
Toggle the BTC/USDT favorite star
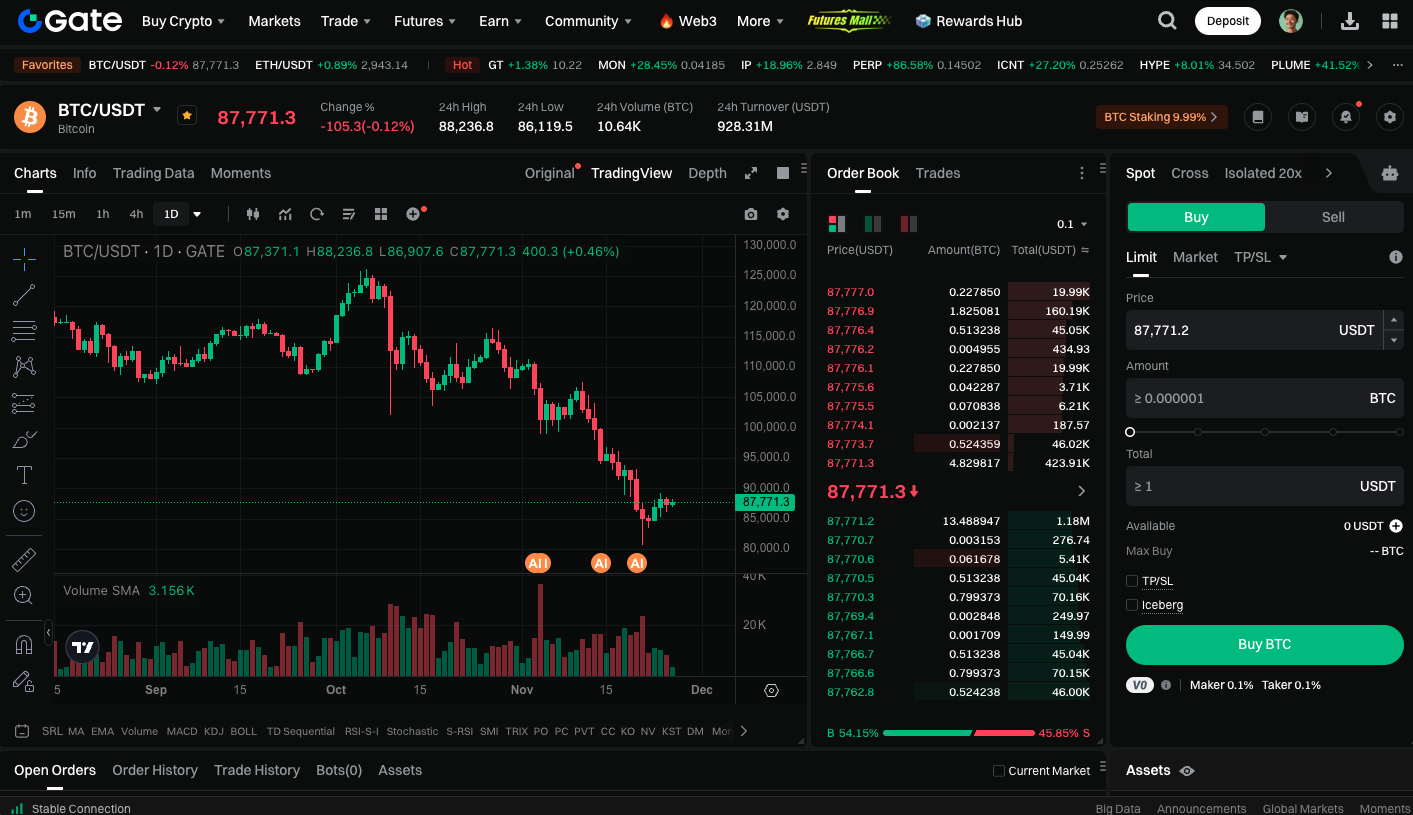point(187,115)
